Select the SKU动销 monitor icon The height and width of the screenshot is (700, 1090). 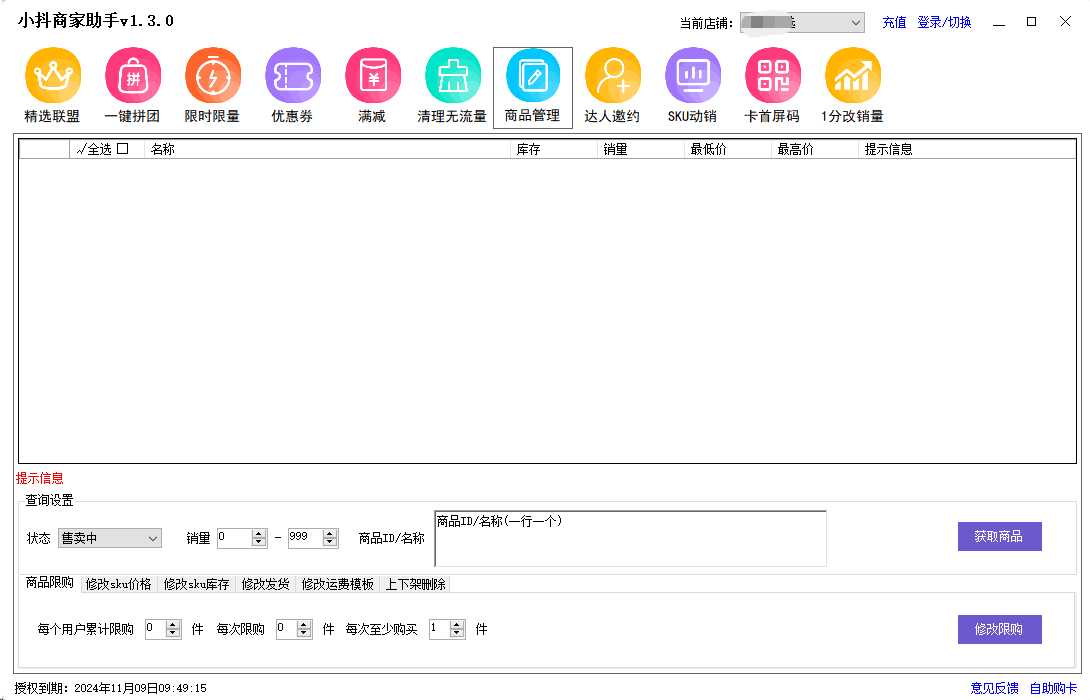pyautogui.click(x=692, y=76)
